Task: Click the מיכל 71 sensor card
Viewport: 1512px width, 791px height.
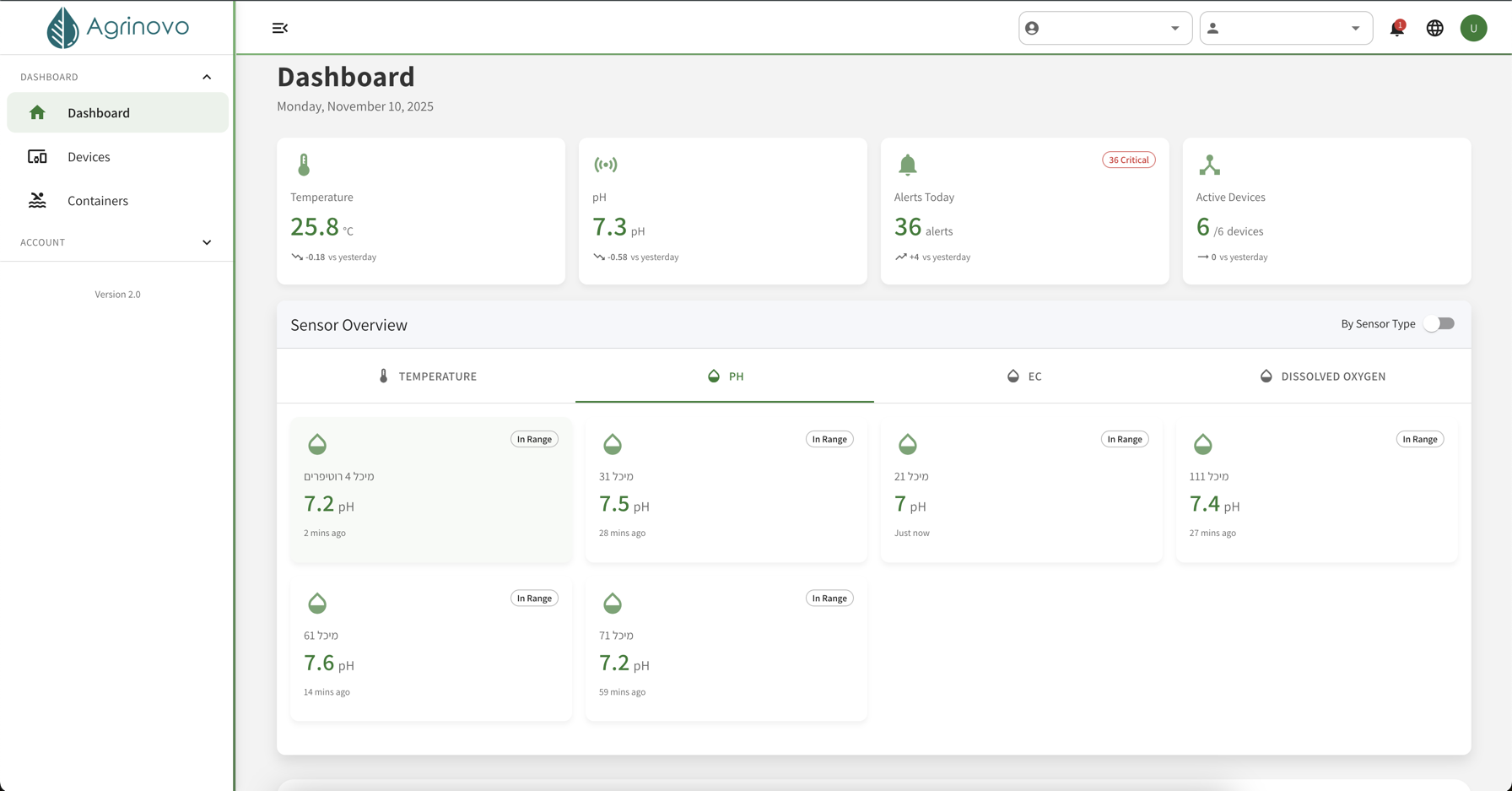Action: [x=726, y=648]
